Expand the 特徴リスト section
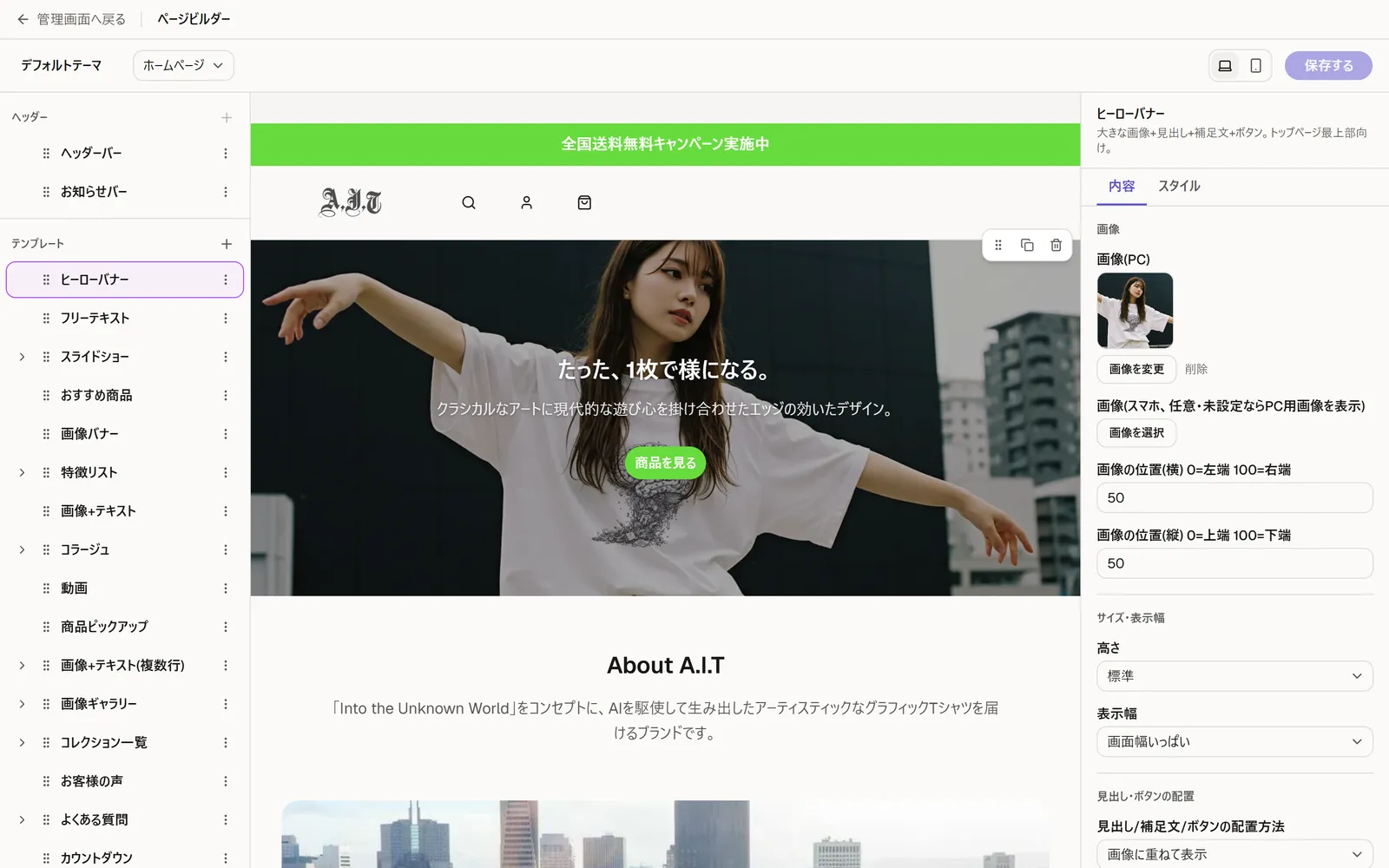Viewport: 1389px width, 868px height. [22, 473]
